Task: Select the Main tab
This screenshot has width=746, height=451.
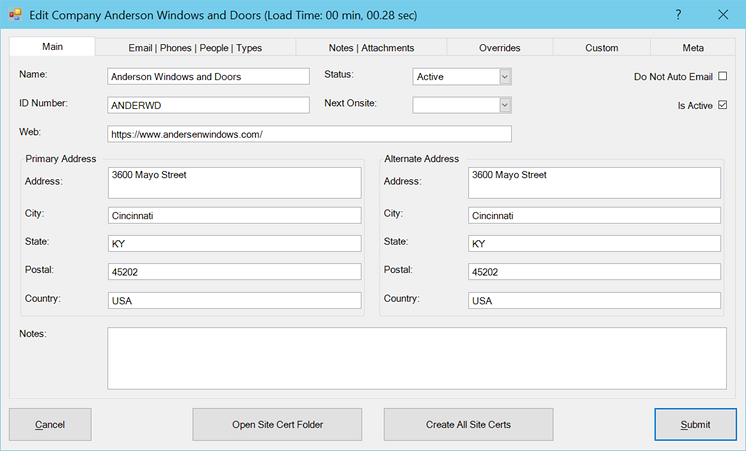Action: coord(52,47)
